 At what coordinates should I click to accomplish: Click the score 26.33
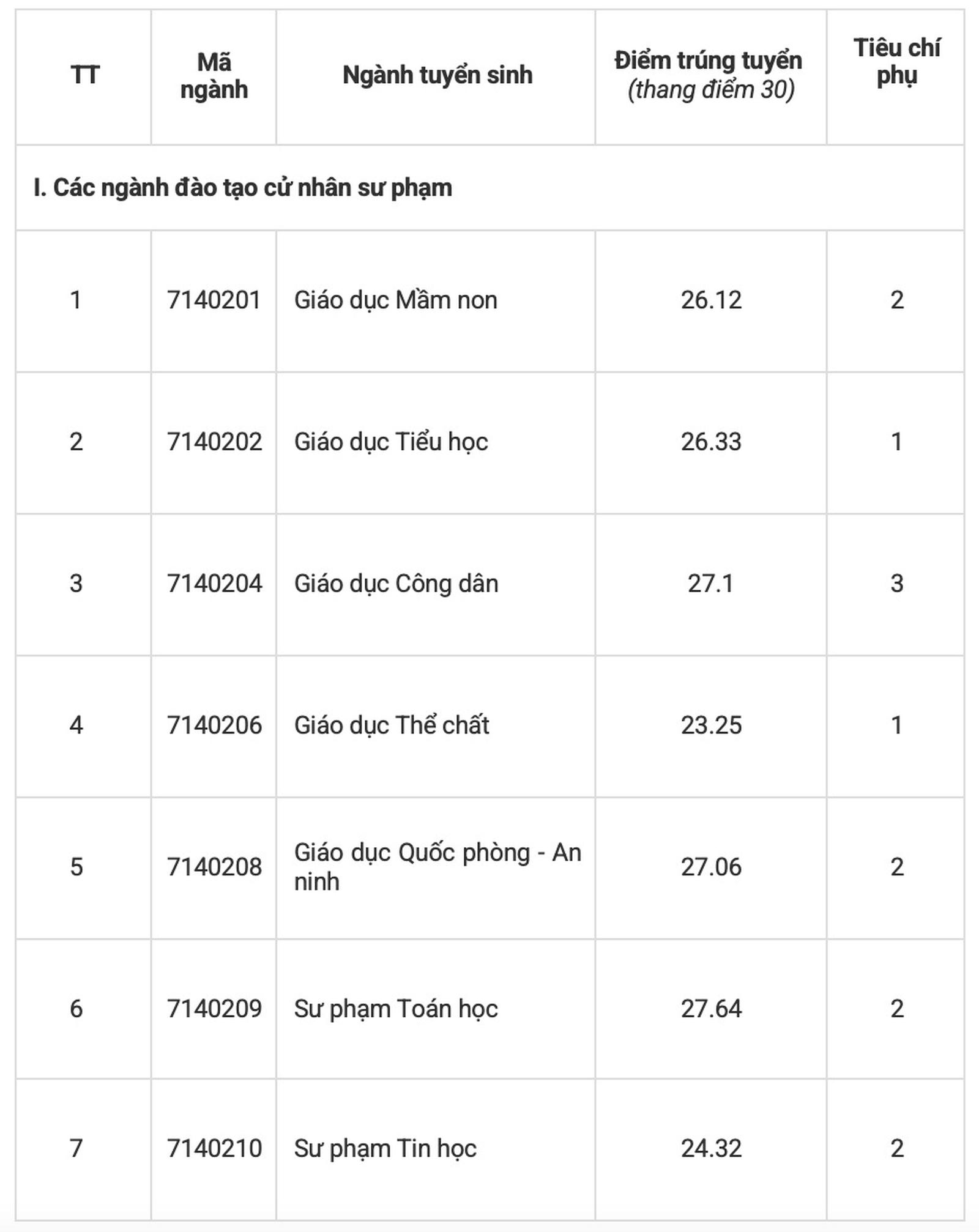click(x=711, y=442)
